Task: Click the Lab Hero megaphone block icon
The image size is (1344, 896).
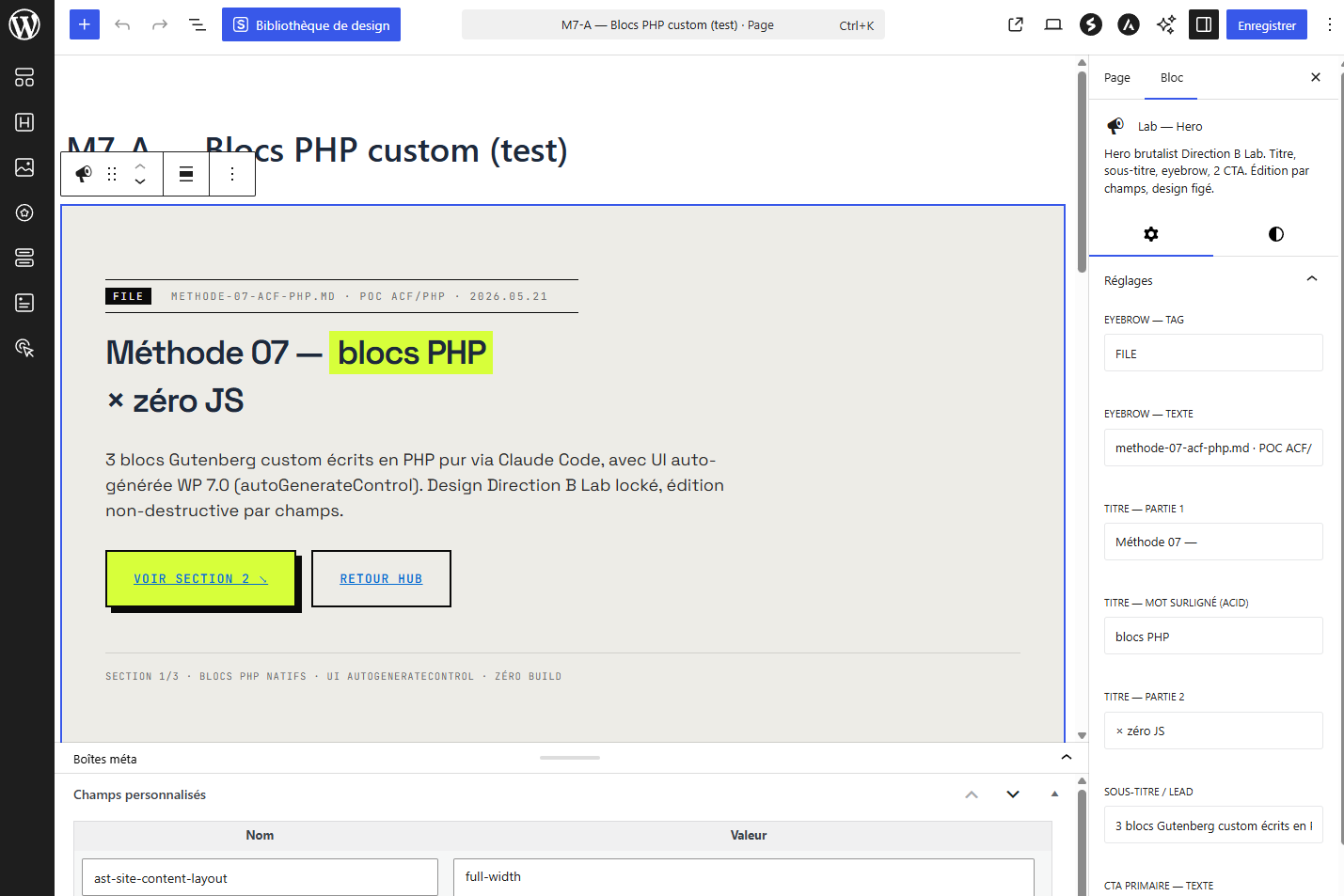Action: (x=84, y=173)
